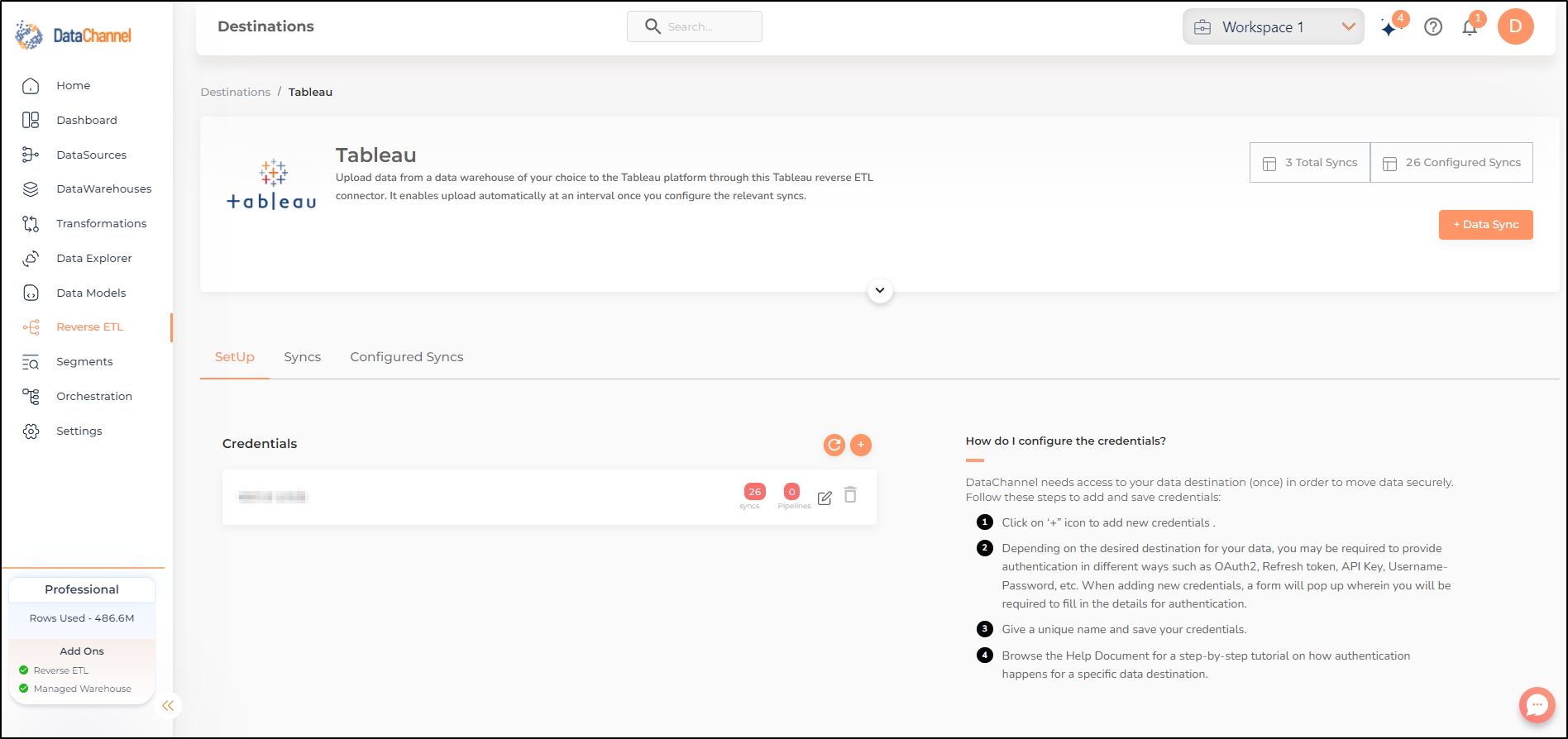Add new credentials with plus icon
The image size is (1568, 739).
(861, 445)
